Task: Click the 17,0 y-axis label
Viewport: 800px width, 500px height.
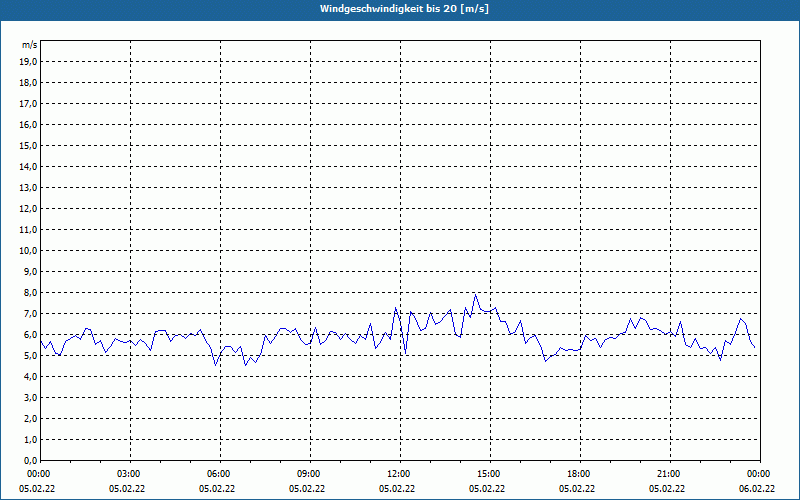Action: tap(29, 104)
